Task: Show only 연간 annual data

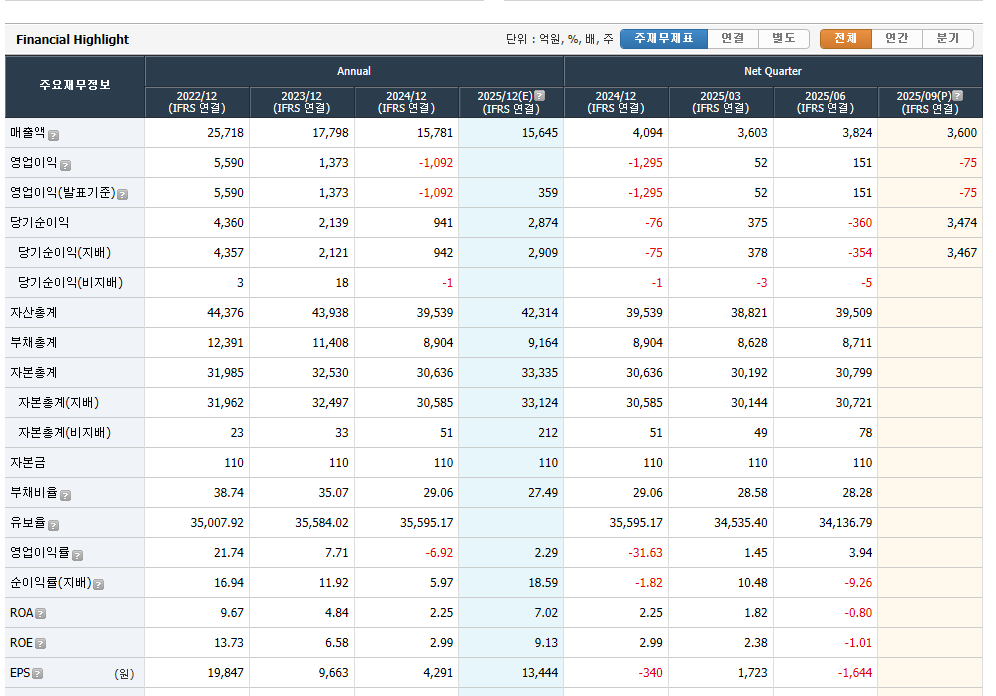Action: 897,39
